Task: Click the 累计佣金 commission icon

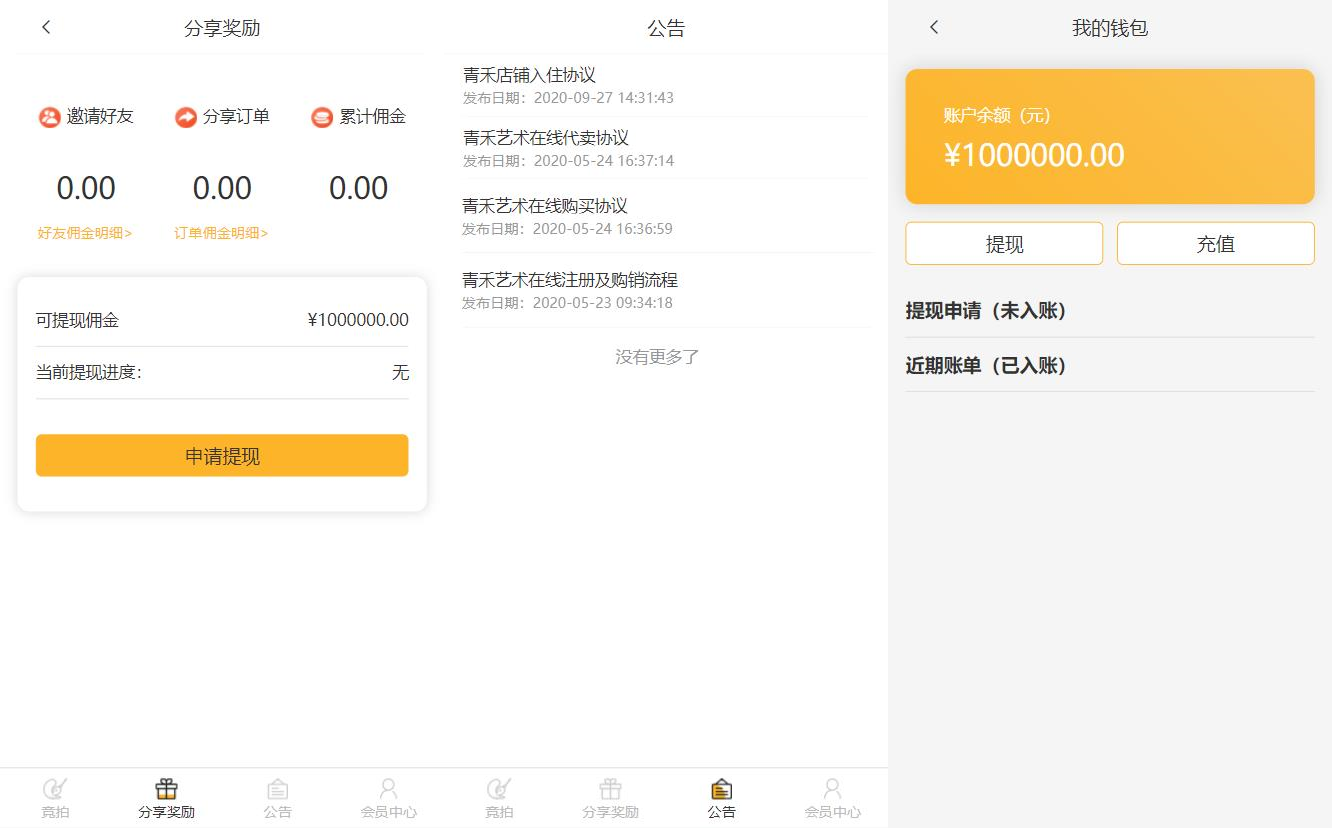Action: click(321, 116)
